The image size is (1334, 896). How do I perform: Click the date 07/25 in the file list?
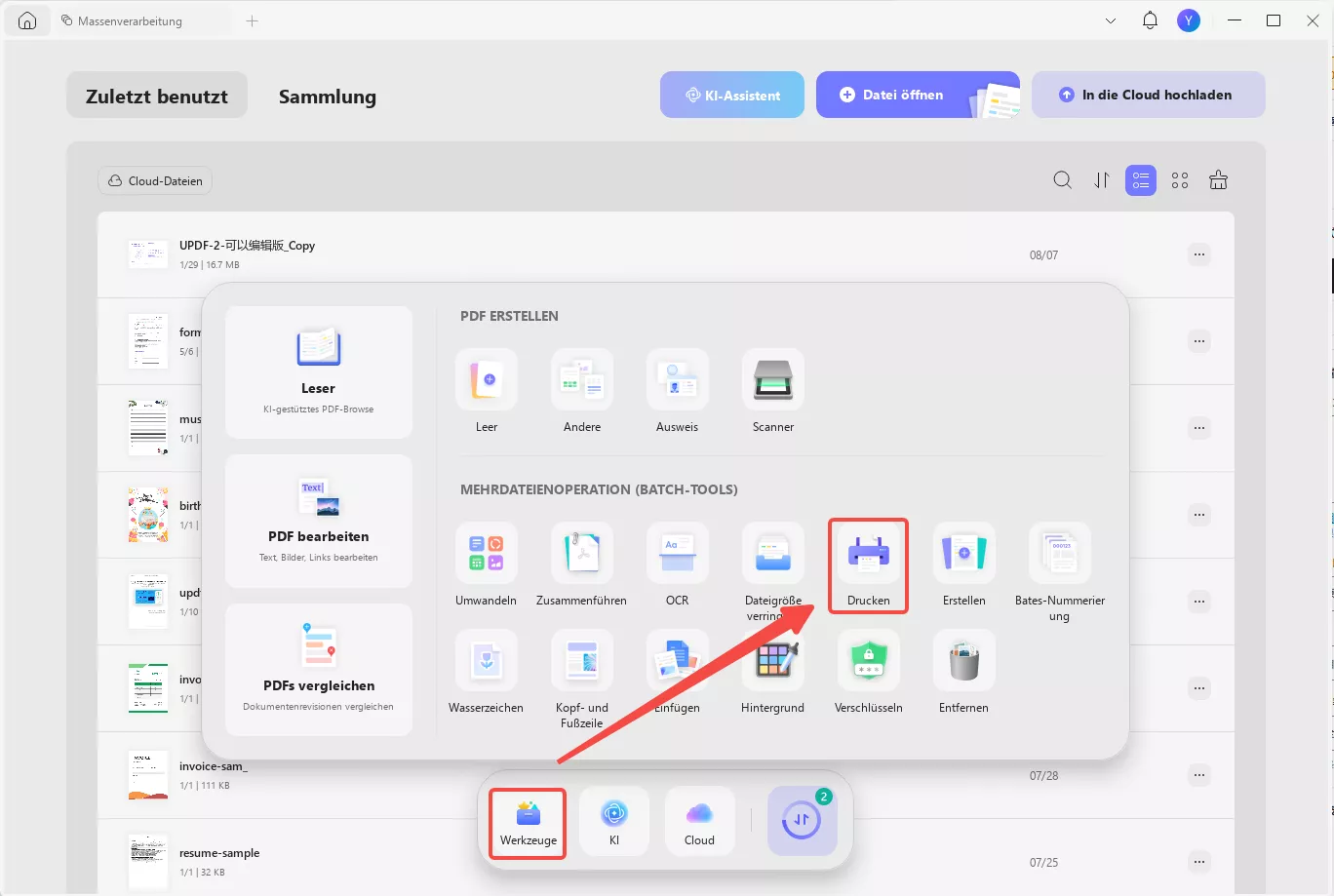point(1043,863)
